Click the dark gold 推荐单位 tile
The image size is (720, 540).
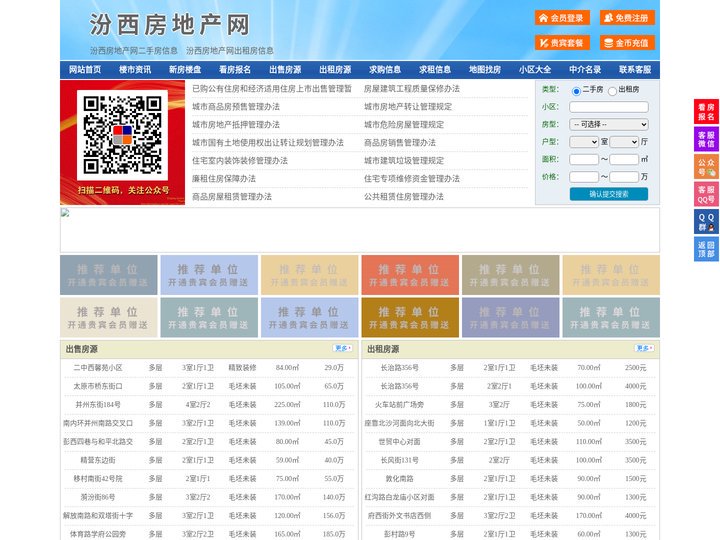click(410, 317)
